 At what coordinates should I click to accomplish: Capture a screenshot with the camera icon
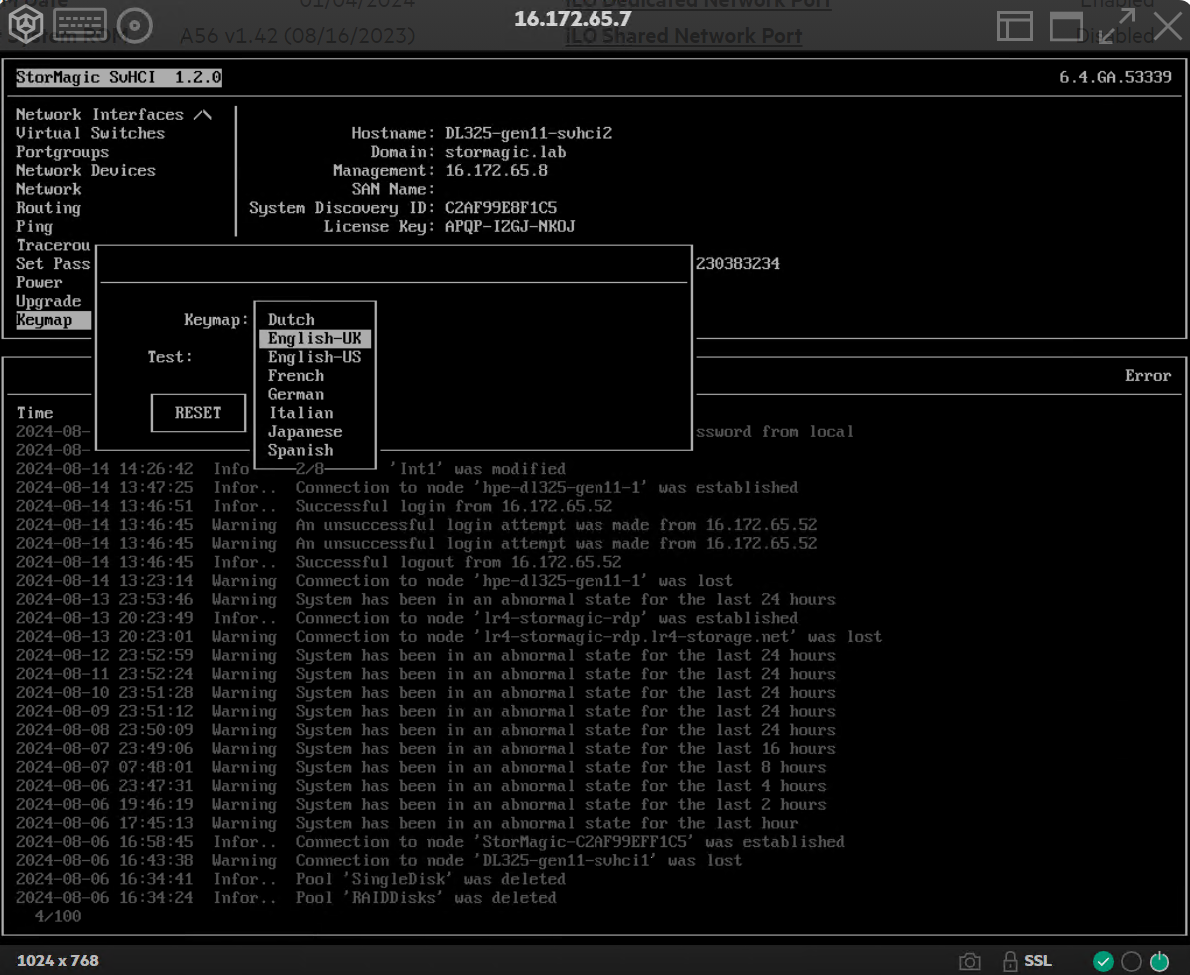(x=969, y=961)
